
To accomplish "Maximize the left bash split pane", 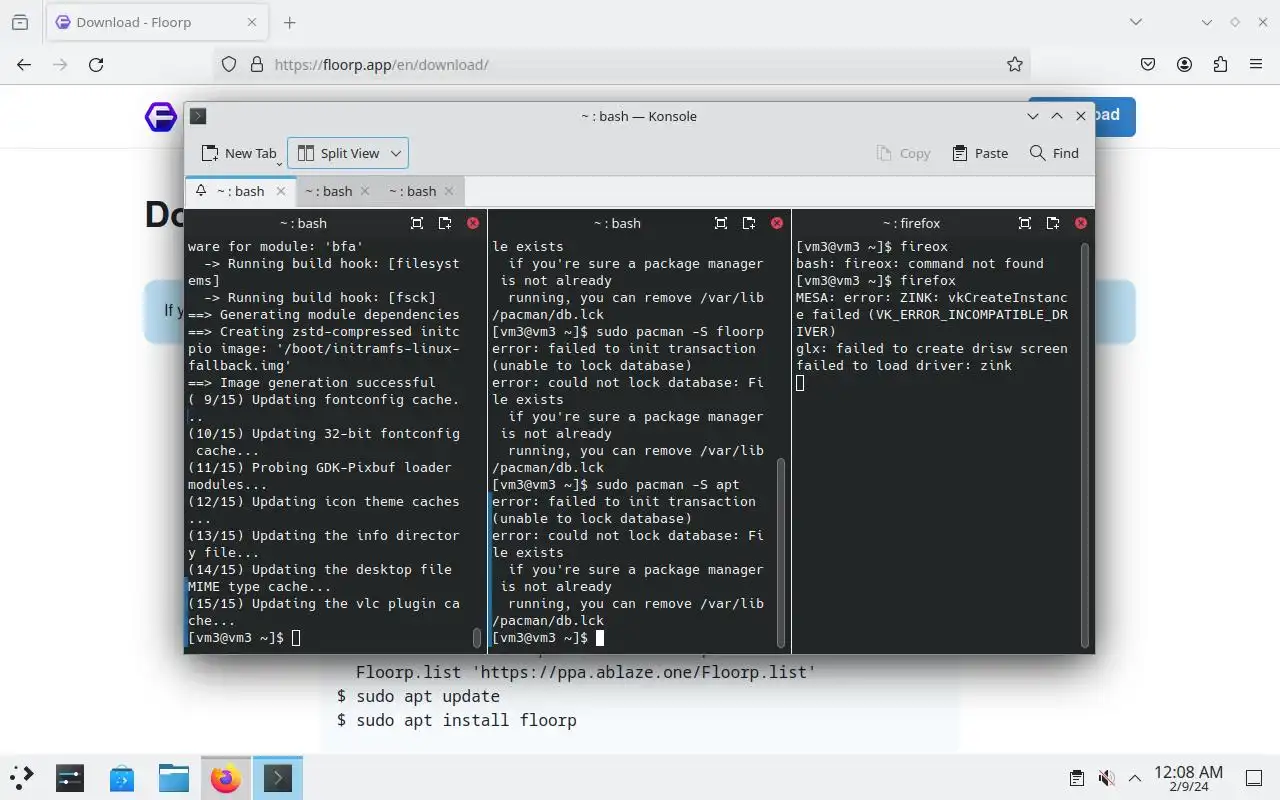I will [x=417, y=223].
